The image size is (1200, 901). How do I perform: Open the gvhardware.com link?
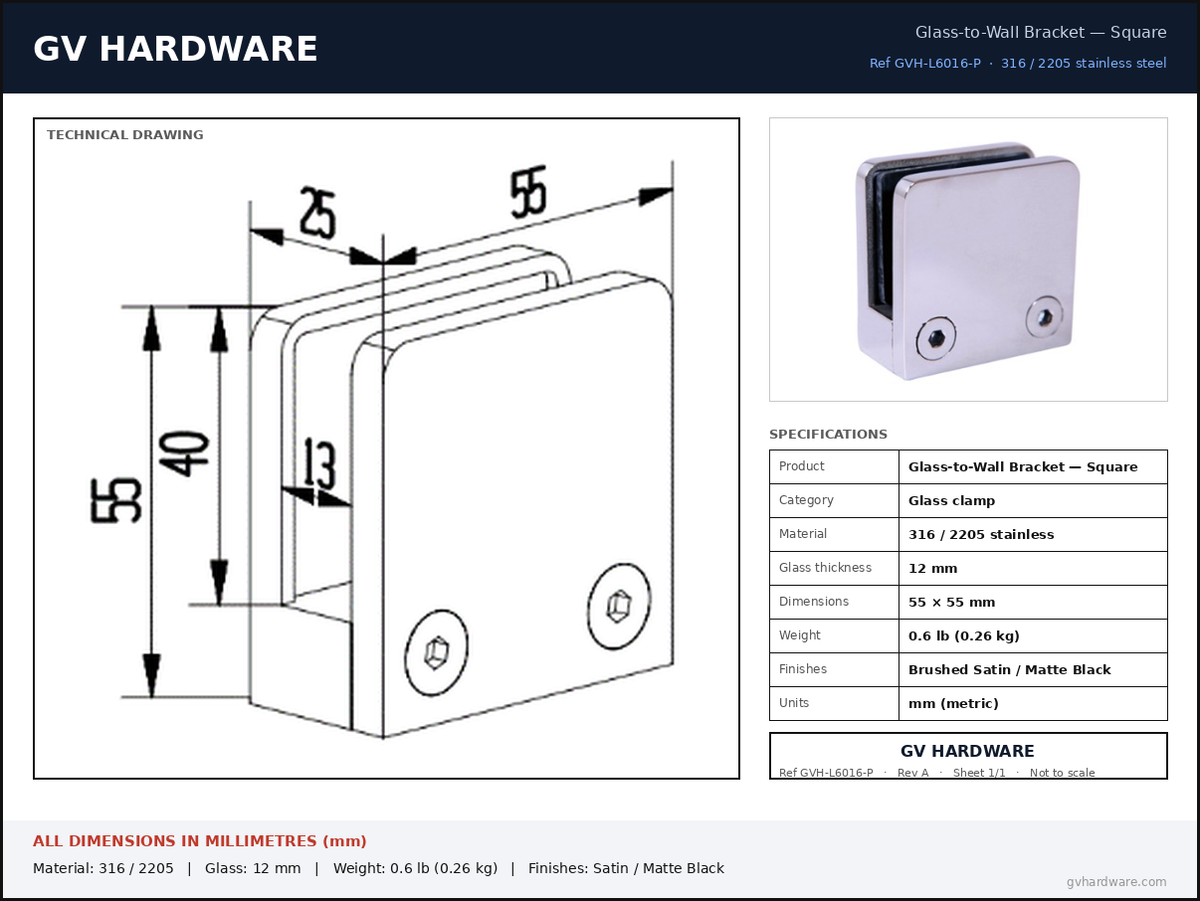click(1116, 882)
